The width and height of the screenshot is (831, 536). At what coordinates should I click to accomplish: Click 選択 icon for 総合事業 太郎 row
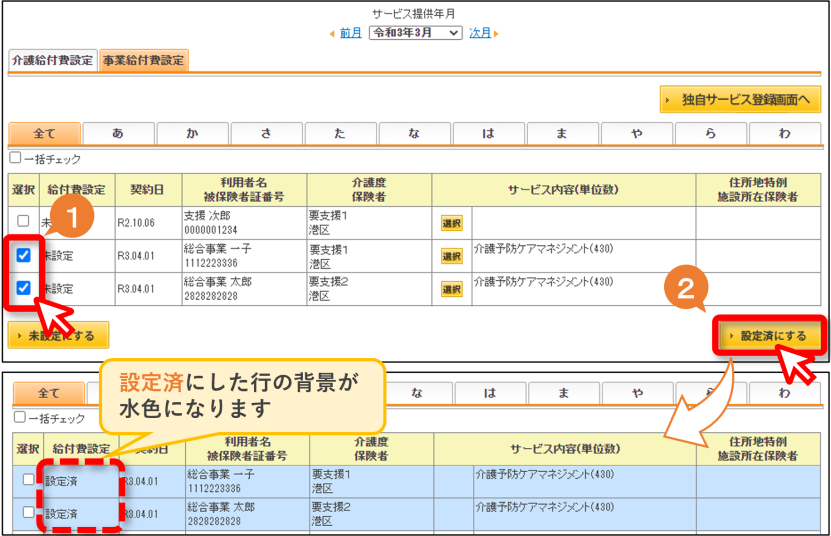pyautogui.click(x=452, y=289)
